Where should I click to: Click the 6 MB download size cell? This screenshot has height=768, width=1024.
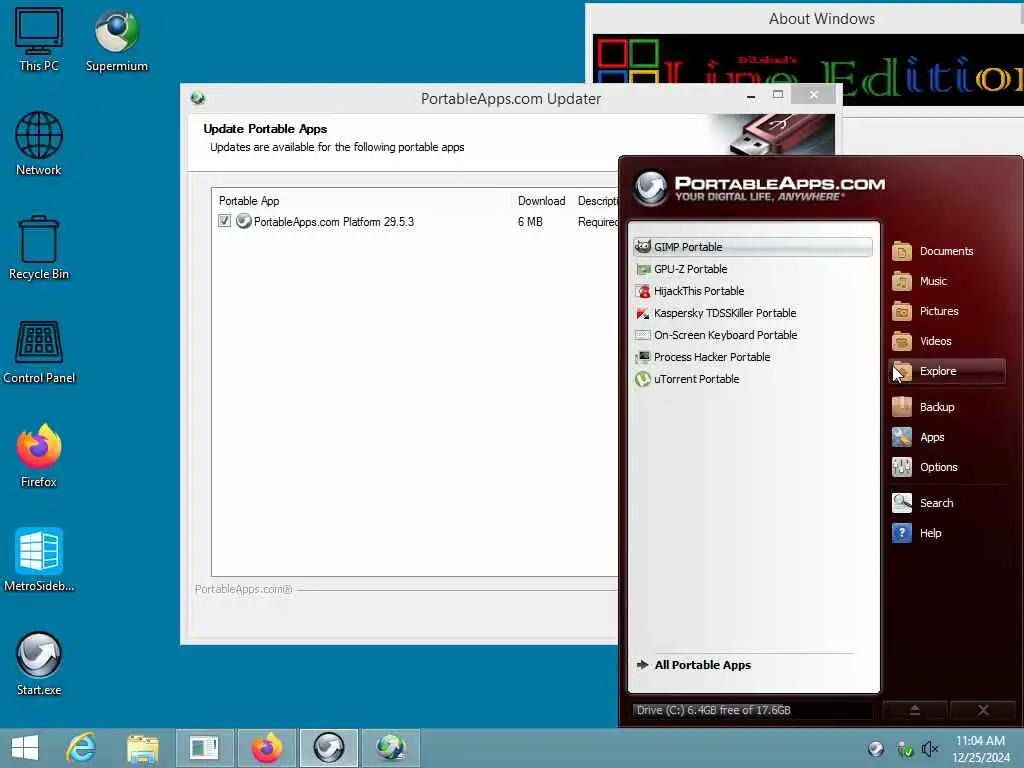click(x=530, y=222)
